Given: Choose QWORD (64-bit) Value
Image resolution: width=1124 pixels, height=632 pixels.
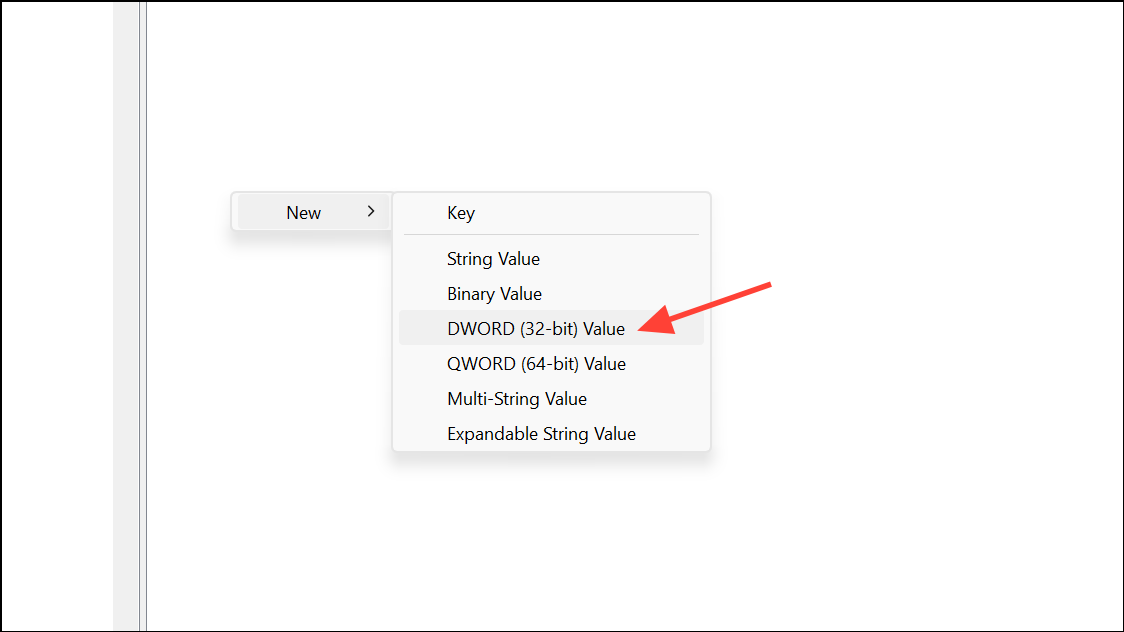Looking at the screenshot, I should coord(536,364).
